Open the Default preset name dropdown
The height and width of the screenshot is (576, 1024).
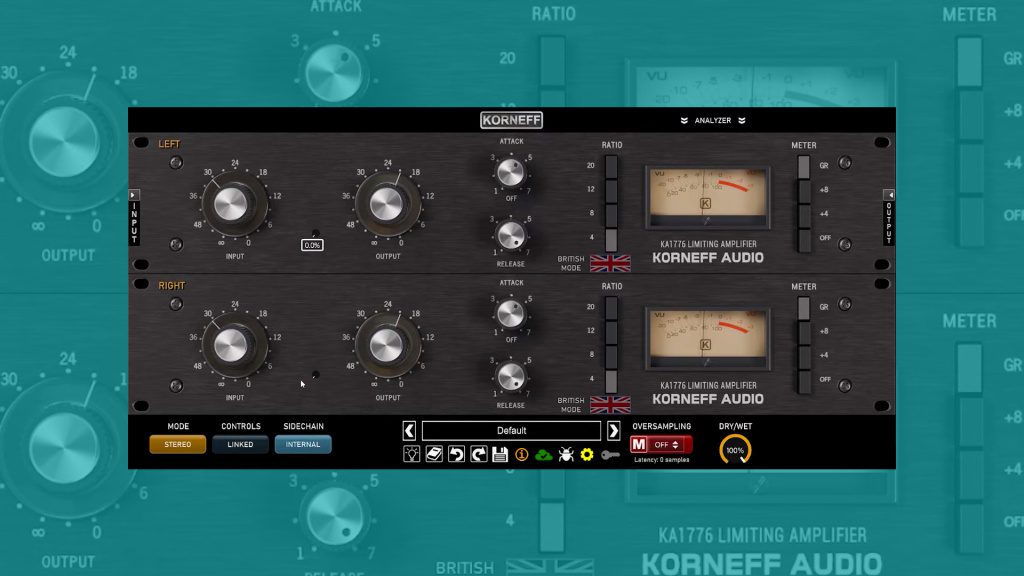(x=511, y=430)
